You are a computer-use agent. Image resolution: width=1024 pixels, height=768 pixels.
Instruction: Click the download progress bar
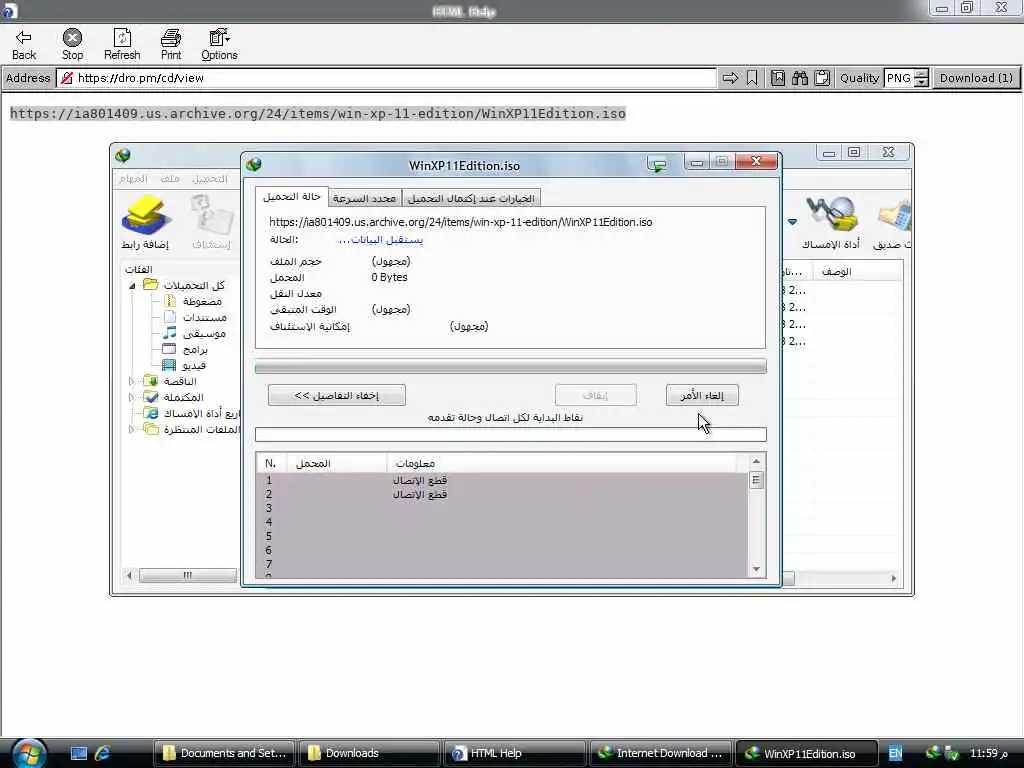click(511, 367)
